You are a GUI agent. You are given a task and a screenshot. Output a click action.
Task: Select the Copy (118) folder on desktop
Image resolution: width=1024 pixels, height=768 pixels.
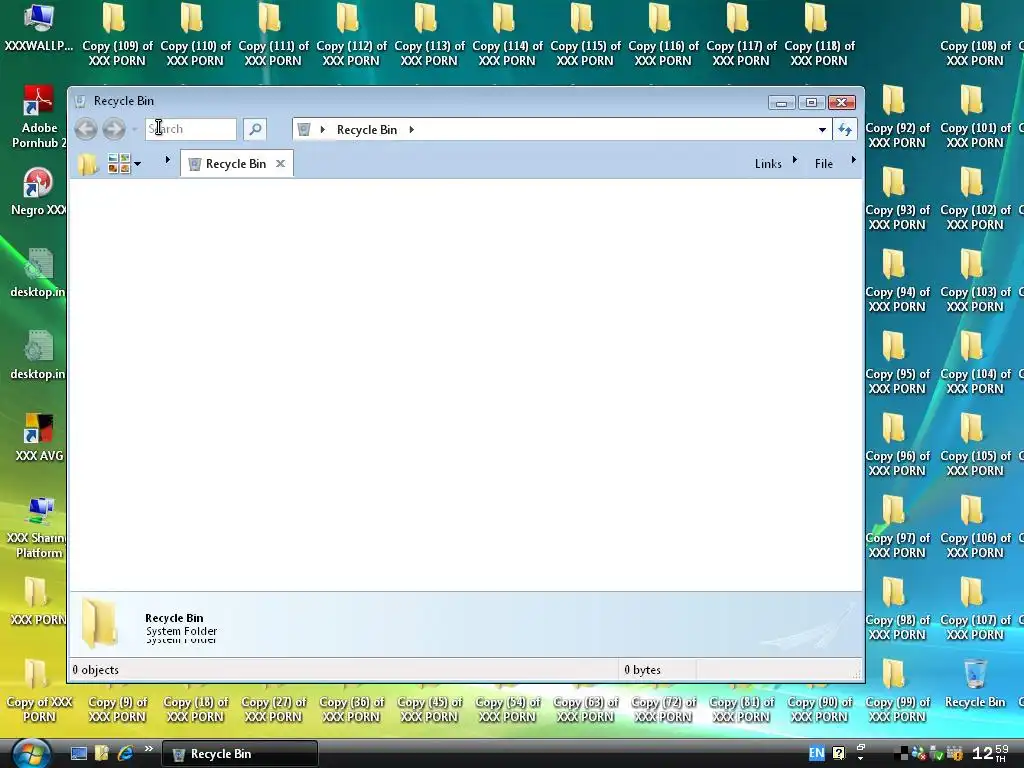819,36
